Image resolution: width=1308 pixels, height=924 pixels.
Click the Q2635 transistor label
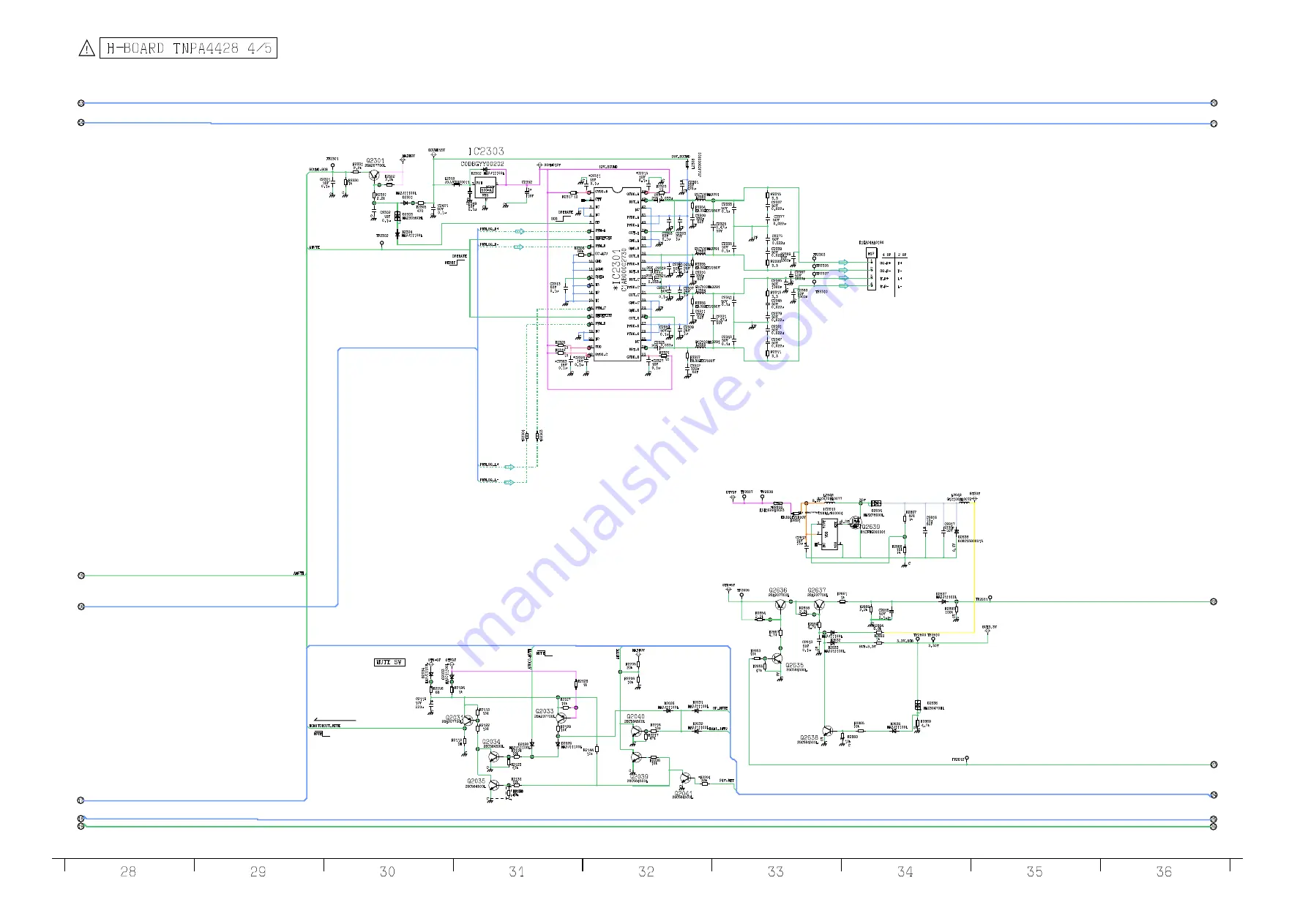(795, 666)
